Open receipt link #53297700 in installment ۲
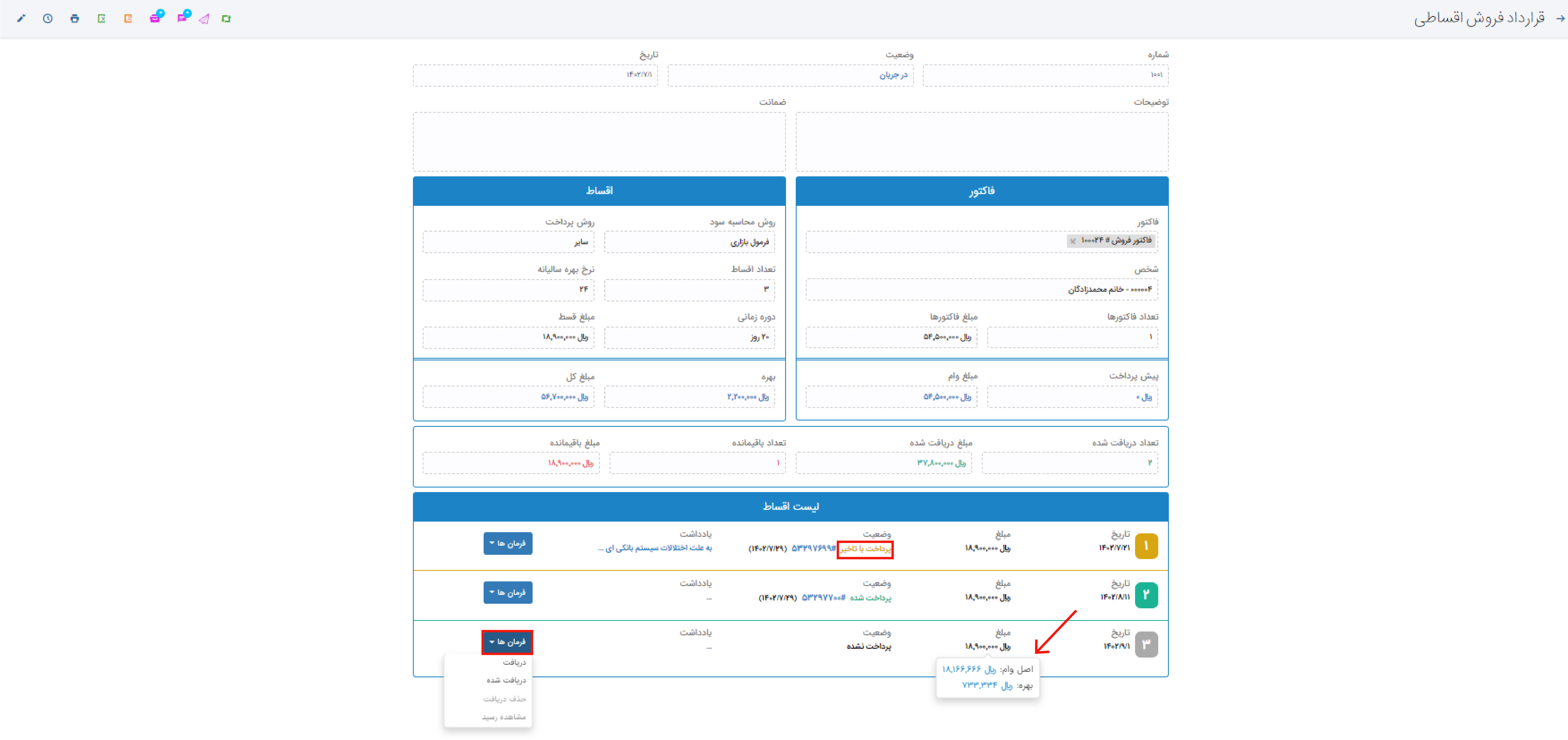The height and width of the screenshot is (740, 1568). [x=823, y=598]
